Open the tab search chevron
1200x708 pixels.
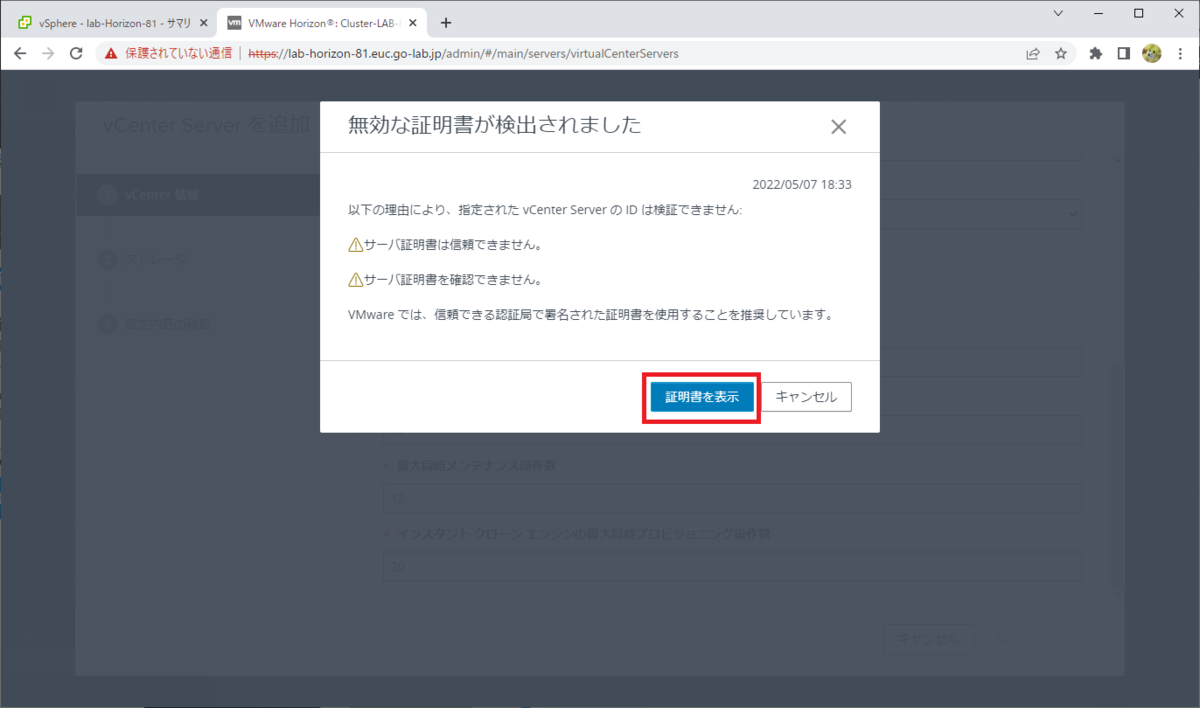click(1058, 13)
